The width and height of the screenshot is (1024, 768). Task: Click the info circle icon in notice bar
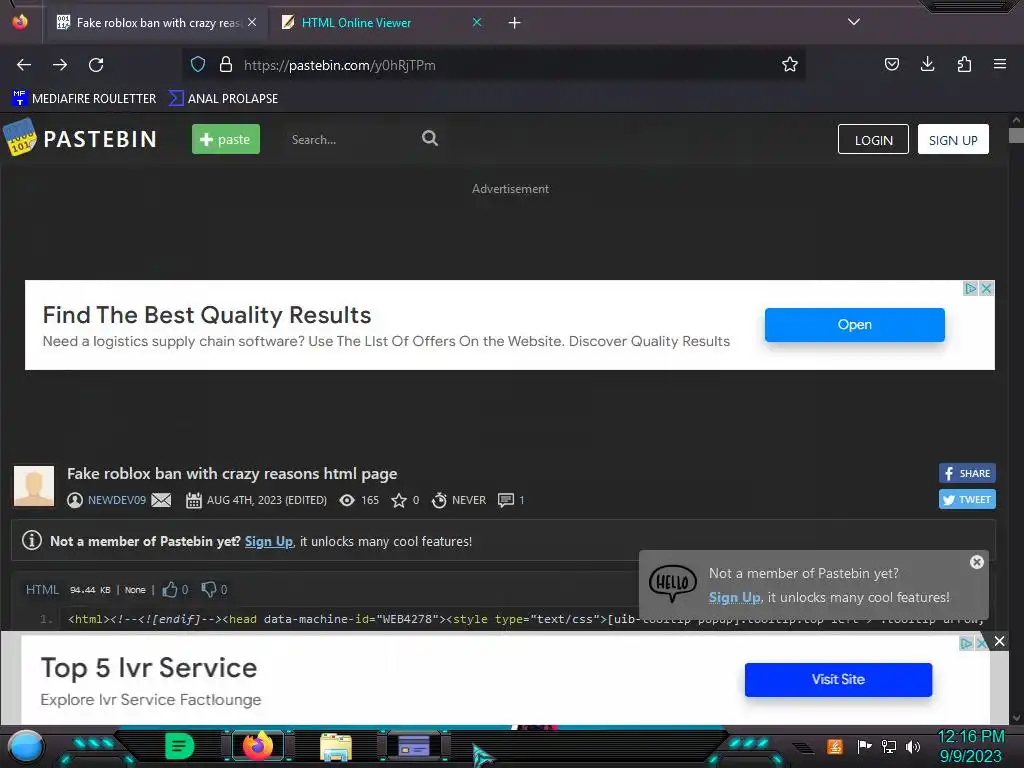[32, 541]
